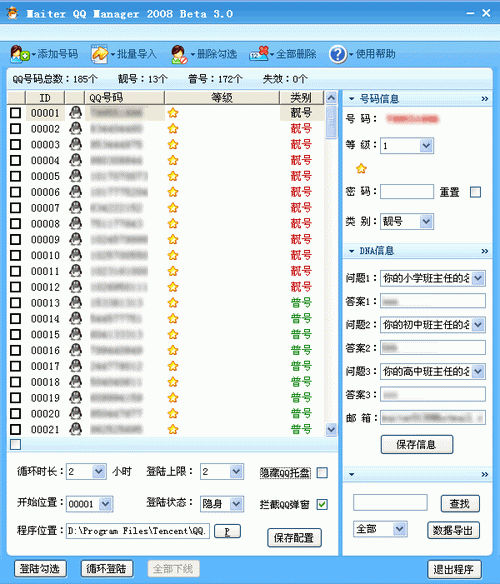The height and width of the screenshot is (584, 500).
Task: Sort by the 类别 column header
Action: point(301,98)
